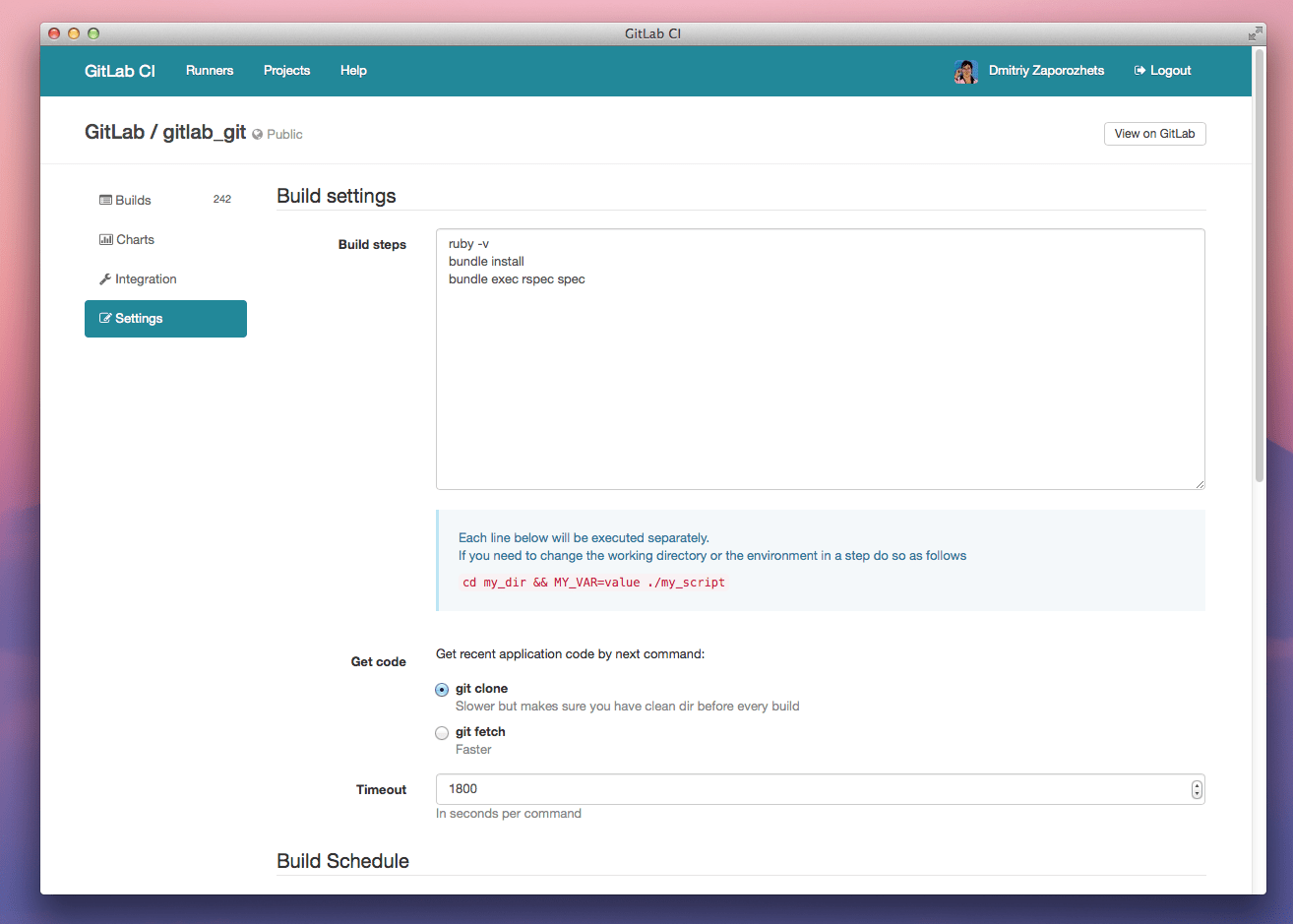The width and height of the screenshot is (1293, 924).
Task: Click the 242 builds count badge
Action: point(222,199)
